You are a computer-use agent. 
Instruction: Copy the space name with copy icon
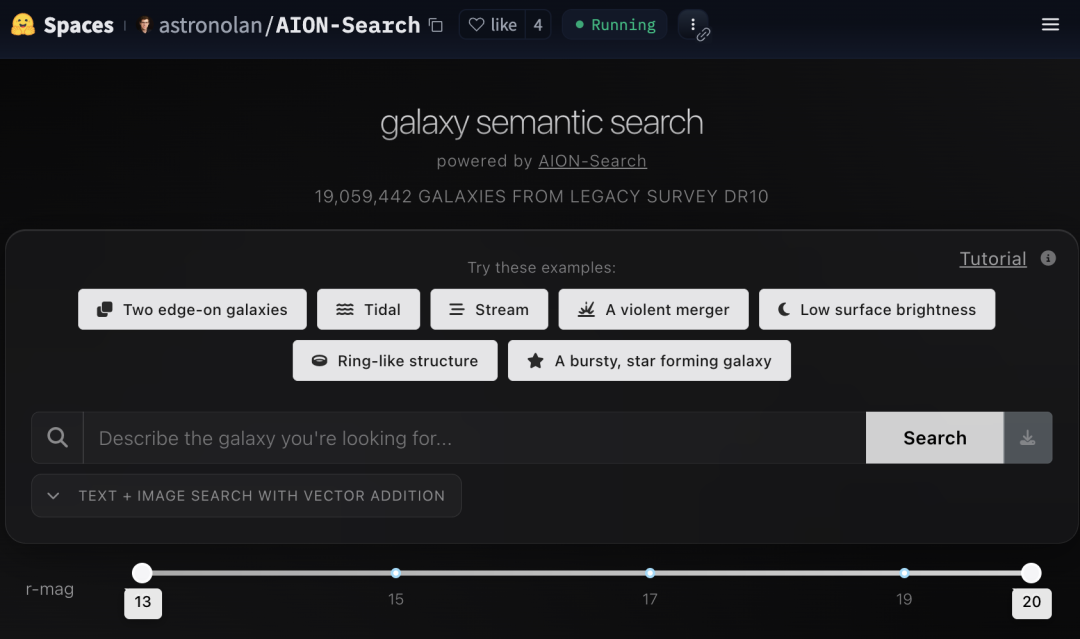[435, 25]
